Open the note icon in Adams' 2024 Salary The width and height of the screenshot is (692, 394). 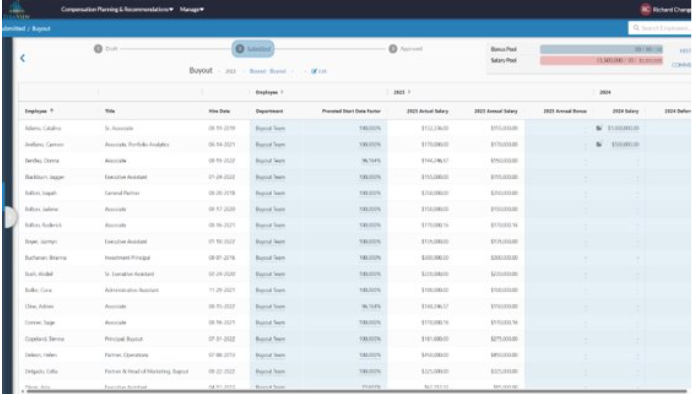pyautogui.click(x=599, y=128)
